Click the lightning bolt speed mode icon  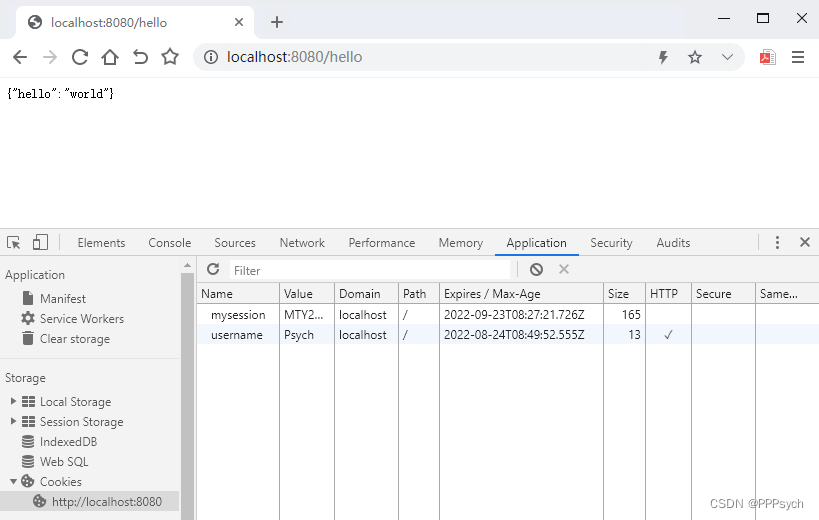pyautogui.click(x=663, y=57)
